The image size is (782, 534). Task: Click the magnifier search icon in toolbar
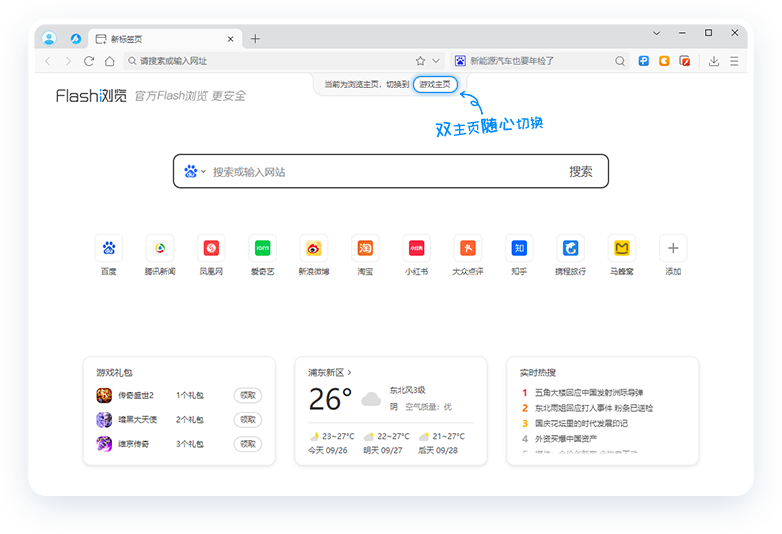(x=620, y=61)
